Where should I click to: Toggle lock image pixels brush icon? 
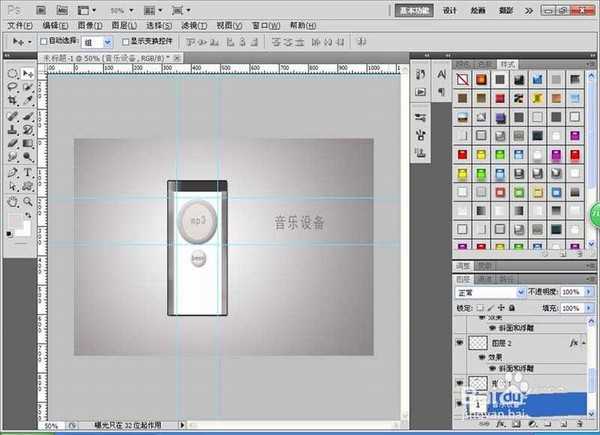click(x=490, y=308)
